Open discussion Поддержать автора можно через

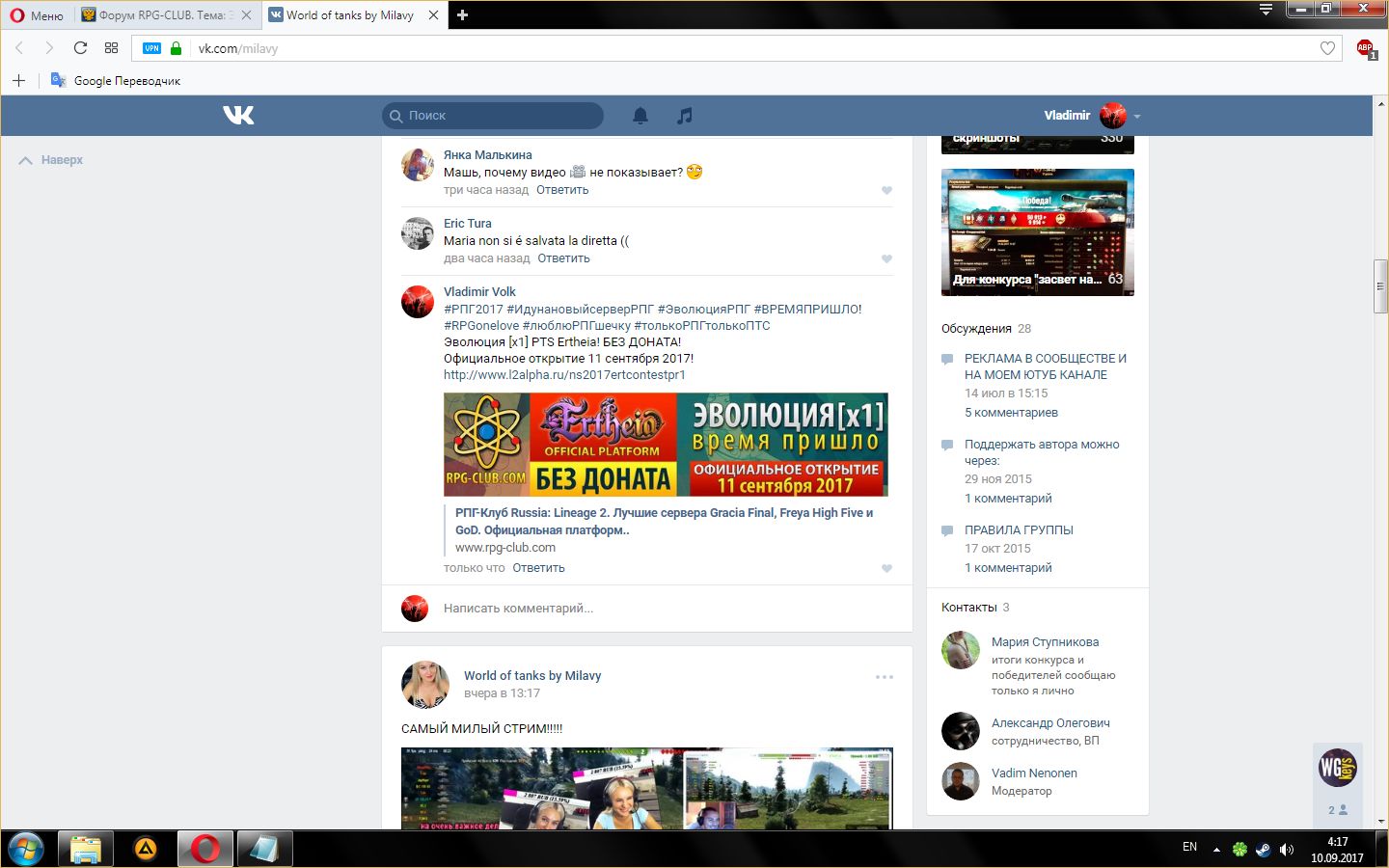coord(1042,452)
